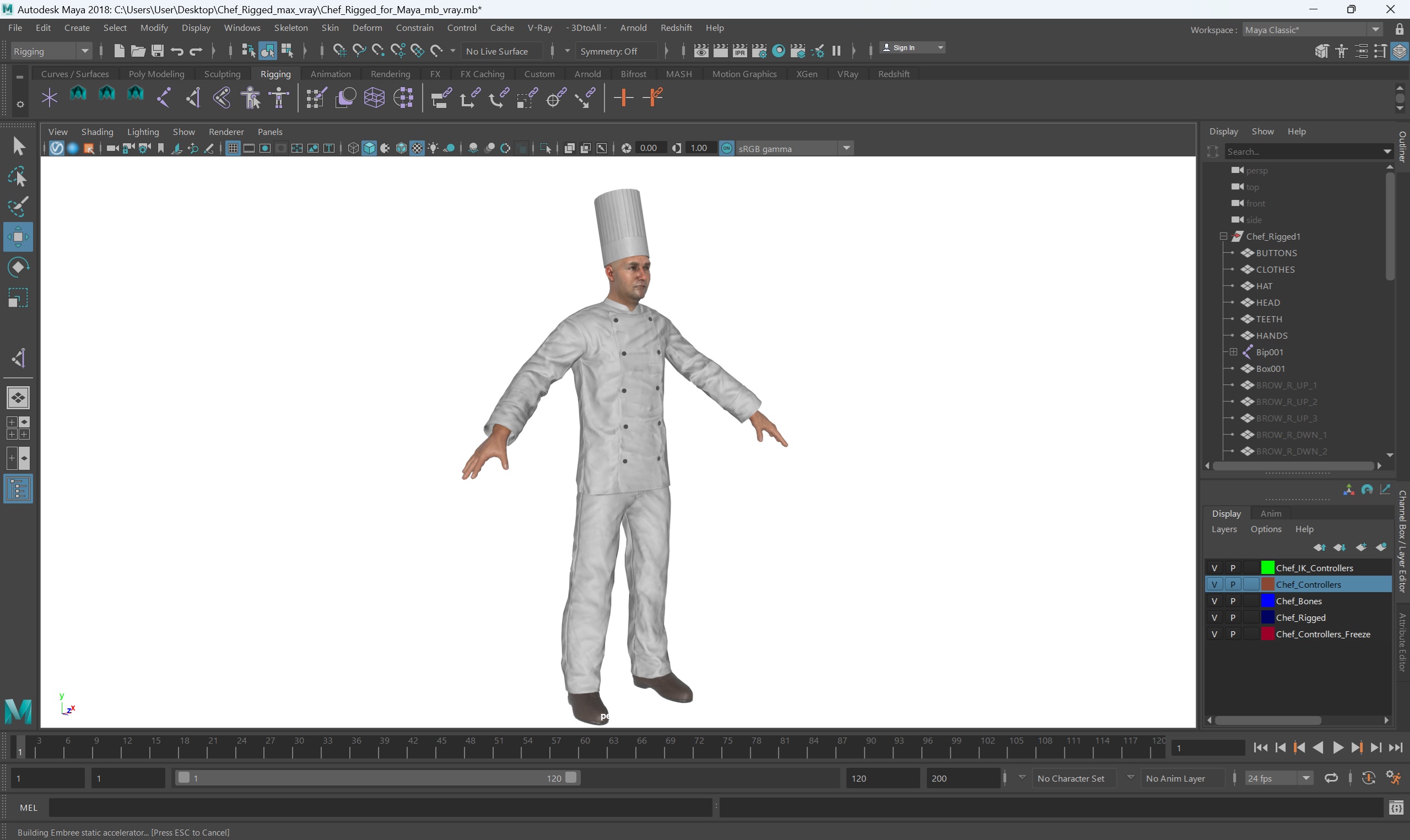This screenshot has height=840, width=1410.
Task: Click the single perspective layout icon
Action: (18, 398)
